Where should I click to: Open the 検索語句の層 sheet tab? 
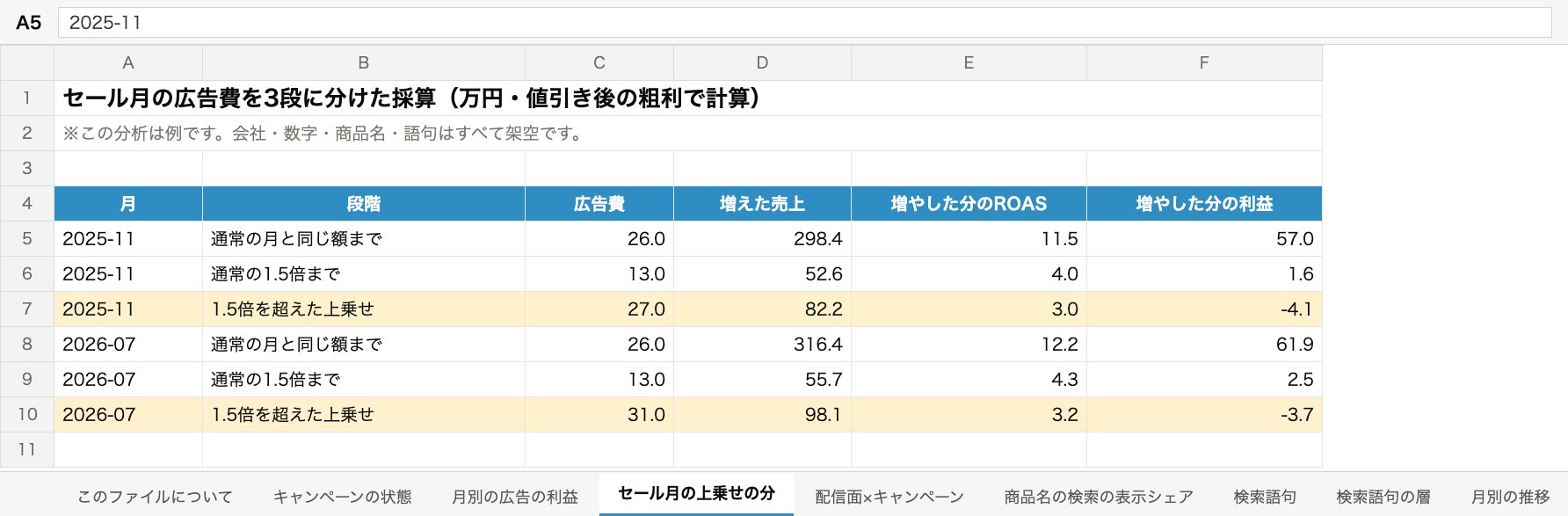1383,497
